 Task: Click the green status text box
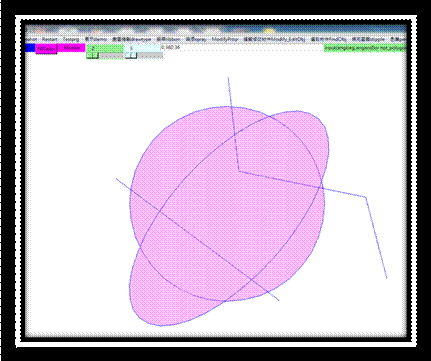click(365, 48)
